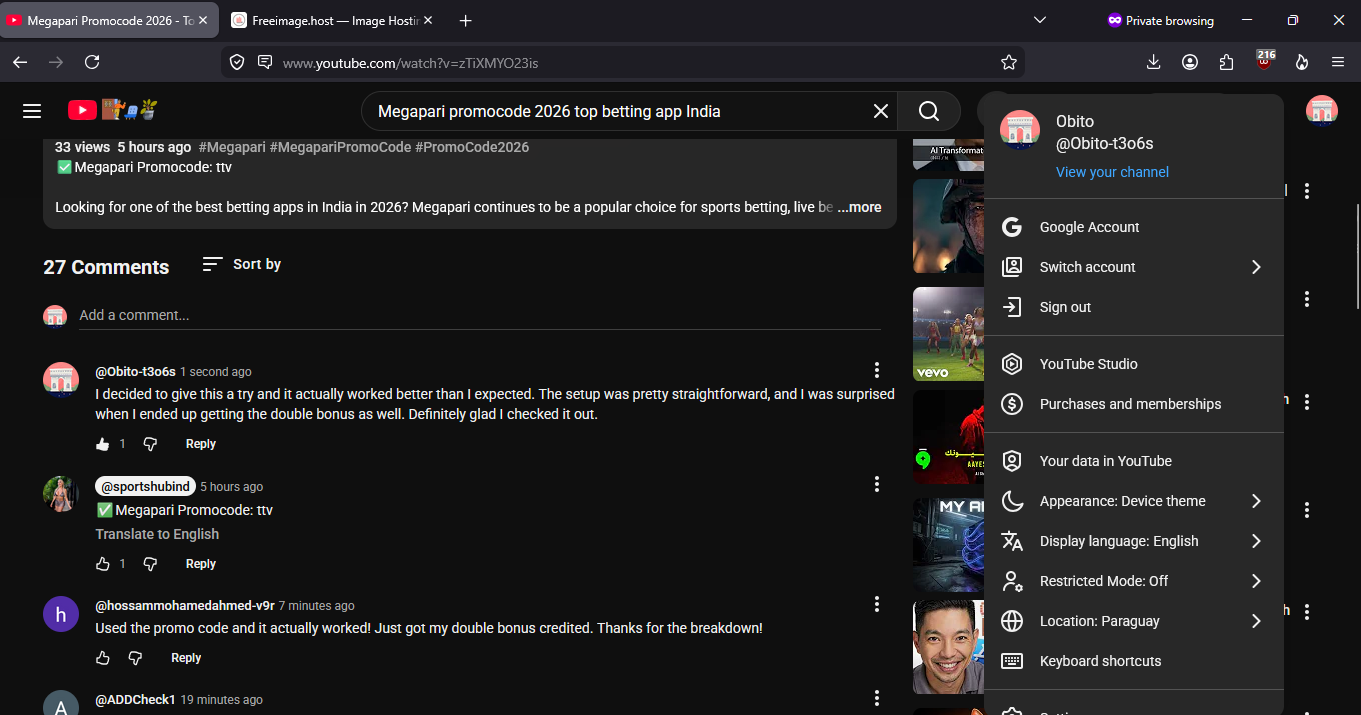Open Keyboard shortcuts from the menu
Viewport: 1361px width, 715px height.
point(1134,661)
